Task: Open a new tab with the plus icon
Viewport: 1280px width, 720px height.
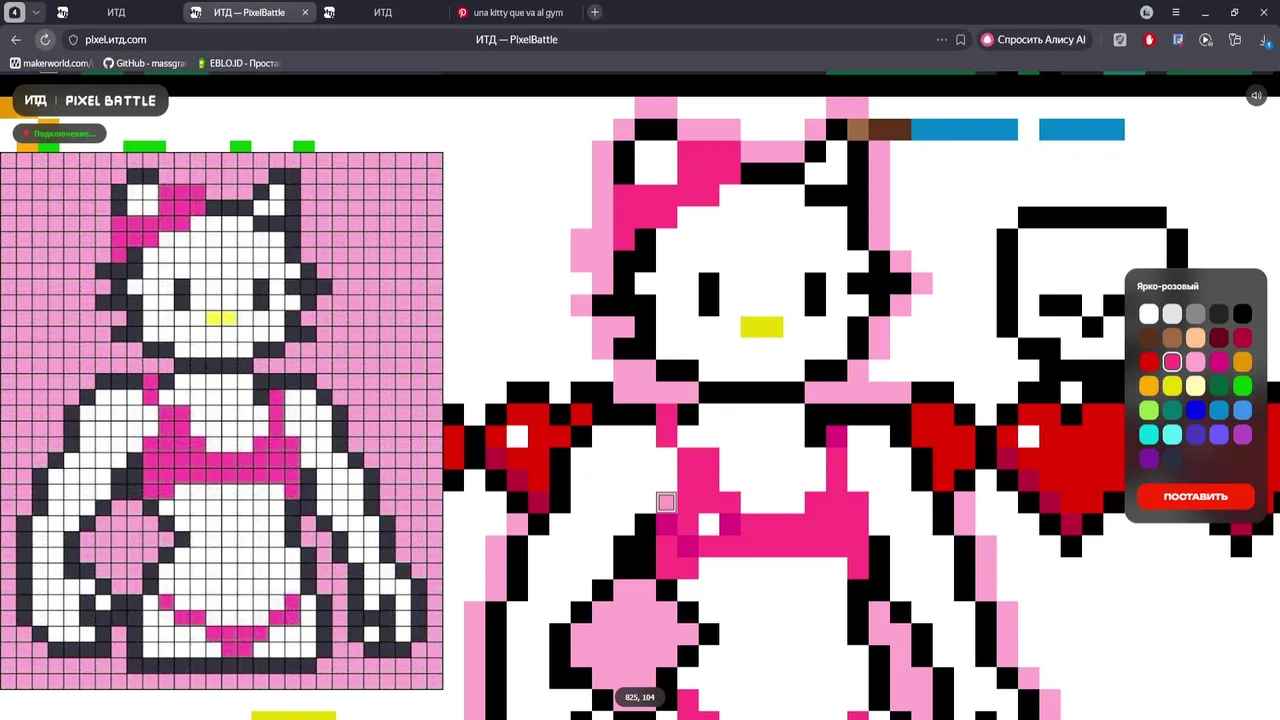Action: pyautogui.click(x=595, y=12)
